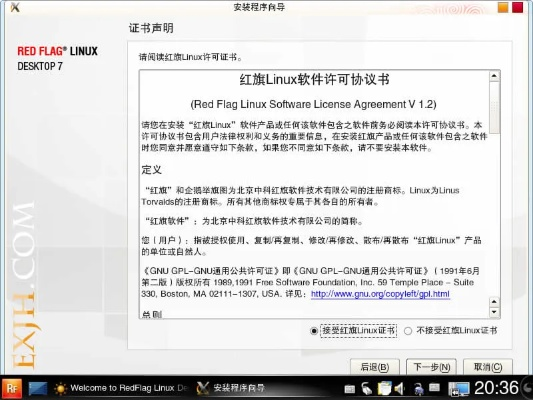Open the RF start menu button
The width and height of the screenshot is (533, 400).
point(12,388)
